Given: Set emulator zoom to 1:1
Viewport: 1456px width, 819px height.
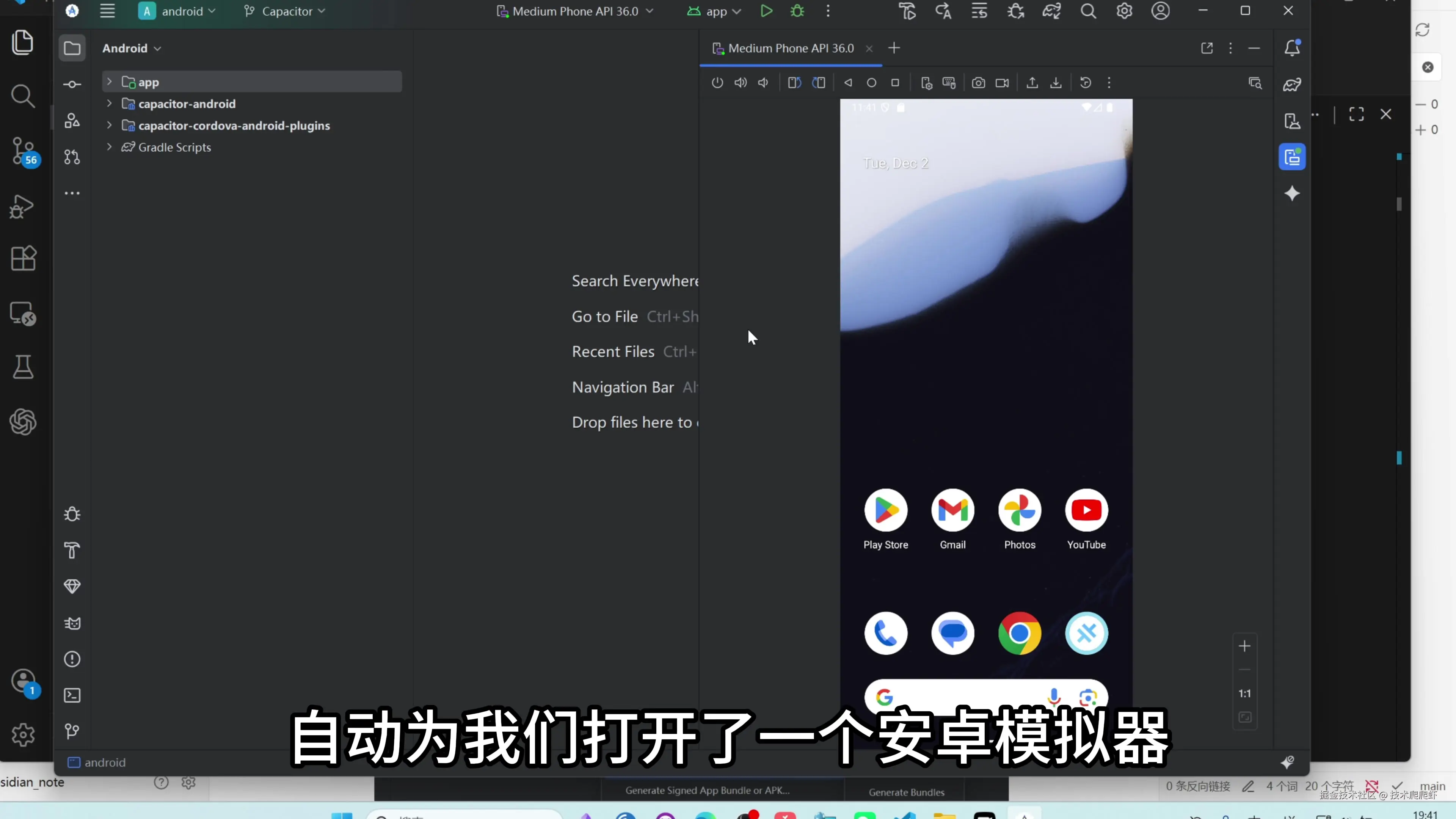Looking at the screenshot, I should [1244, 693].
